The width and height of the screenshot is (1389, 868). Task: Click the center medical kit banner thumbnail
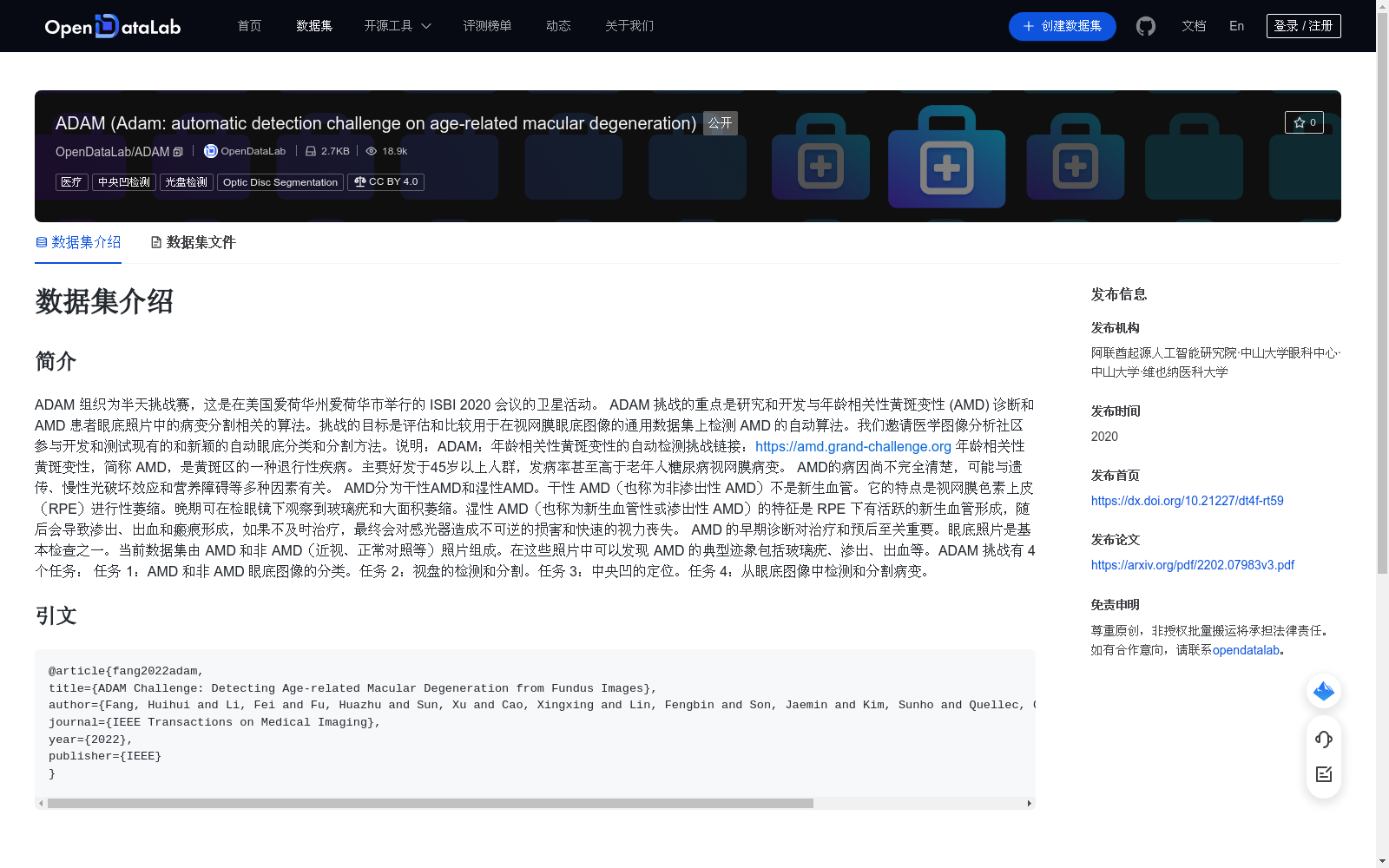pos(946,157)
